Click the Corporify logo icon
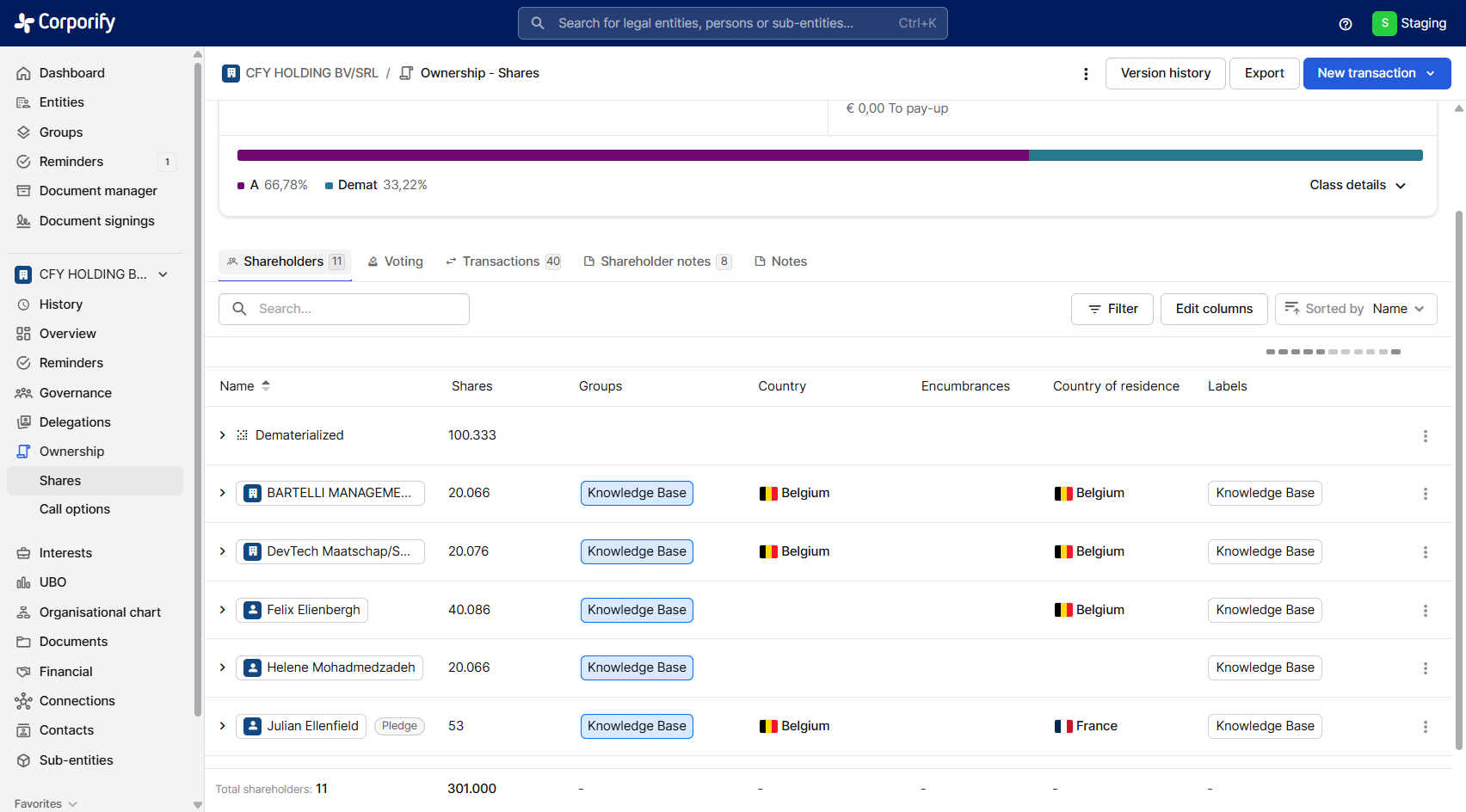The image size is (1466, 812). point(24,23)
